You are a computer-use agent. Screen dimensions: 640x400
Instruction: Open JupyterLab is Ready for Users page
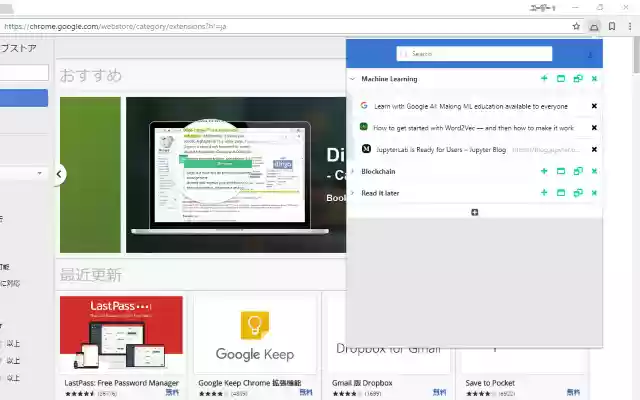(x=441, y=149)
